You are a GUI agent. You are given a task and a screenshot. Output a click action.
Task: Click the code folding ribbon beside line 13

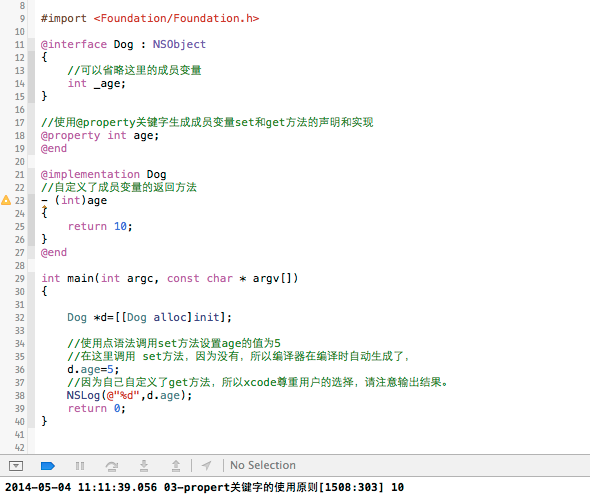32,70
